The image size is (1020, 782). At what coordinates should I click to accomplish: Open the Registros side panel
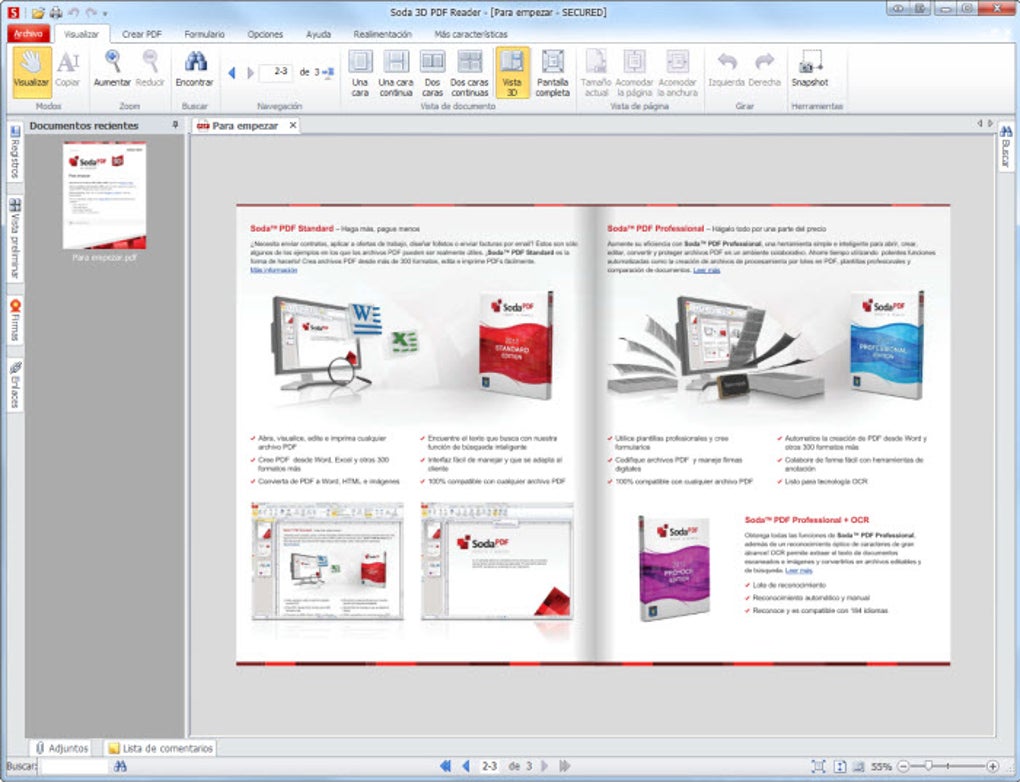click(x=15, y=152)
